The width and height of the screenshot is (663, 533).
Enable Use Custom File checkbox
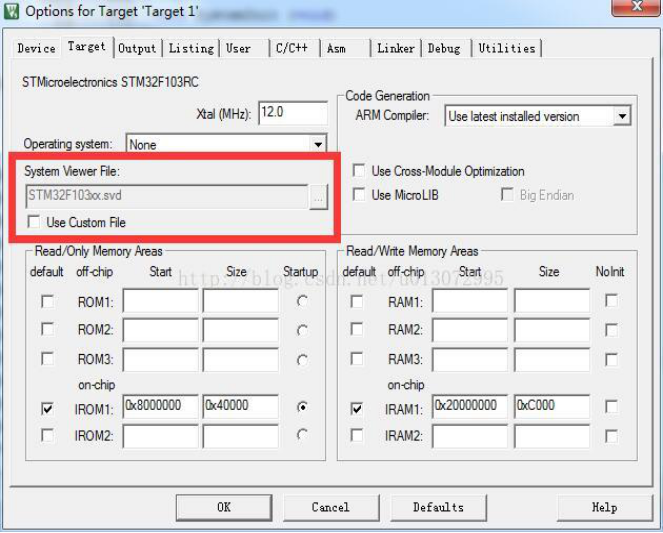pyautogui.click(x=34, y=222)
